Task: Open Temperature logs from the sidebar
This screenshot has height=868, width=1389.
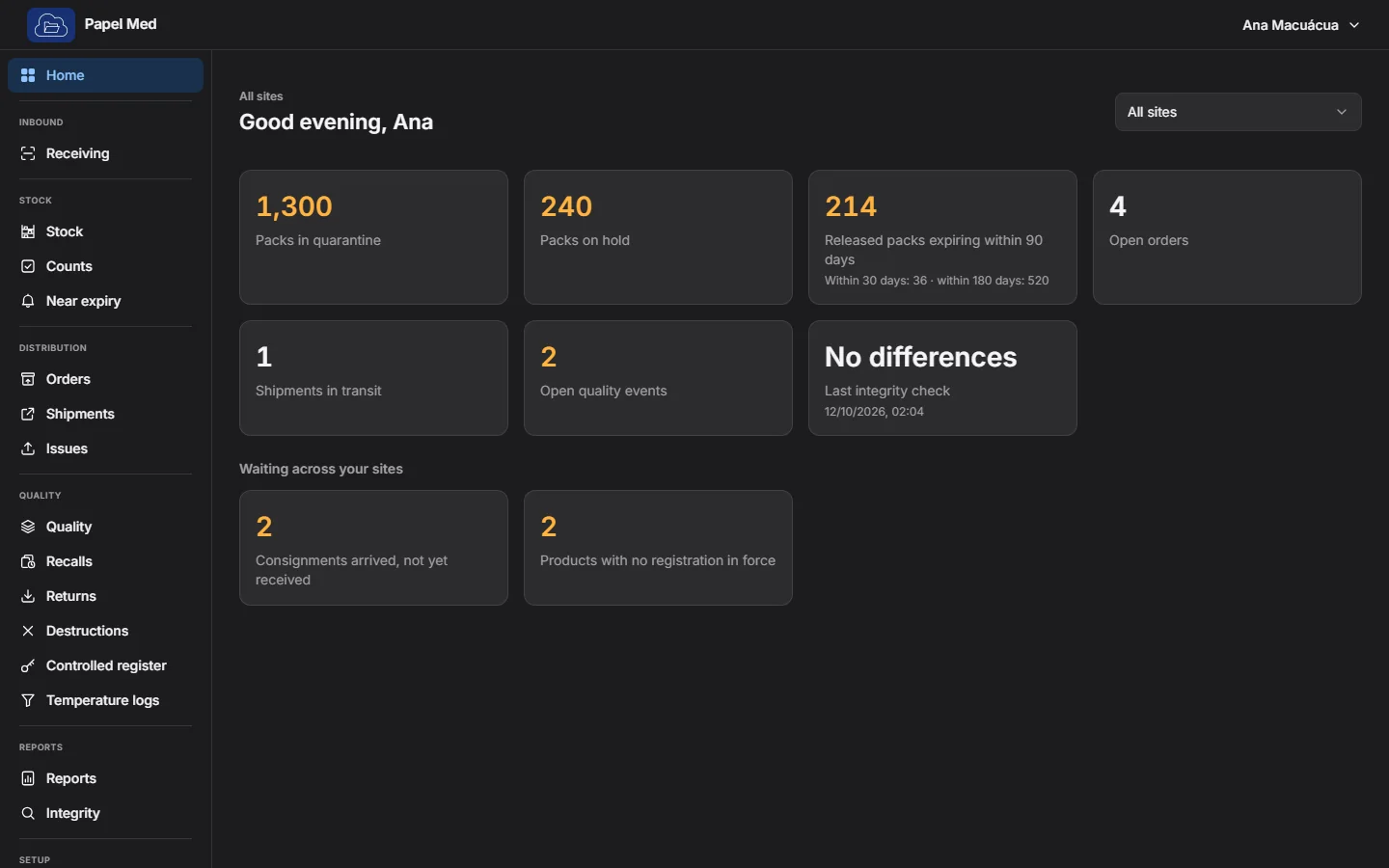Action: point(105,700)
